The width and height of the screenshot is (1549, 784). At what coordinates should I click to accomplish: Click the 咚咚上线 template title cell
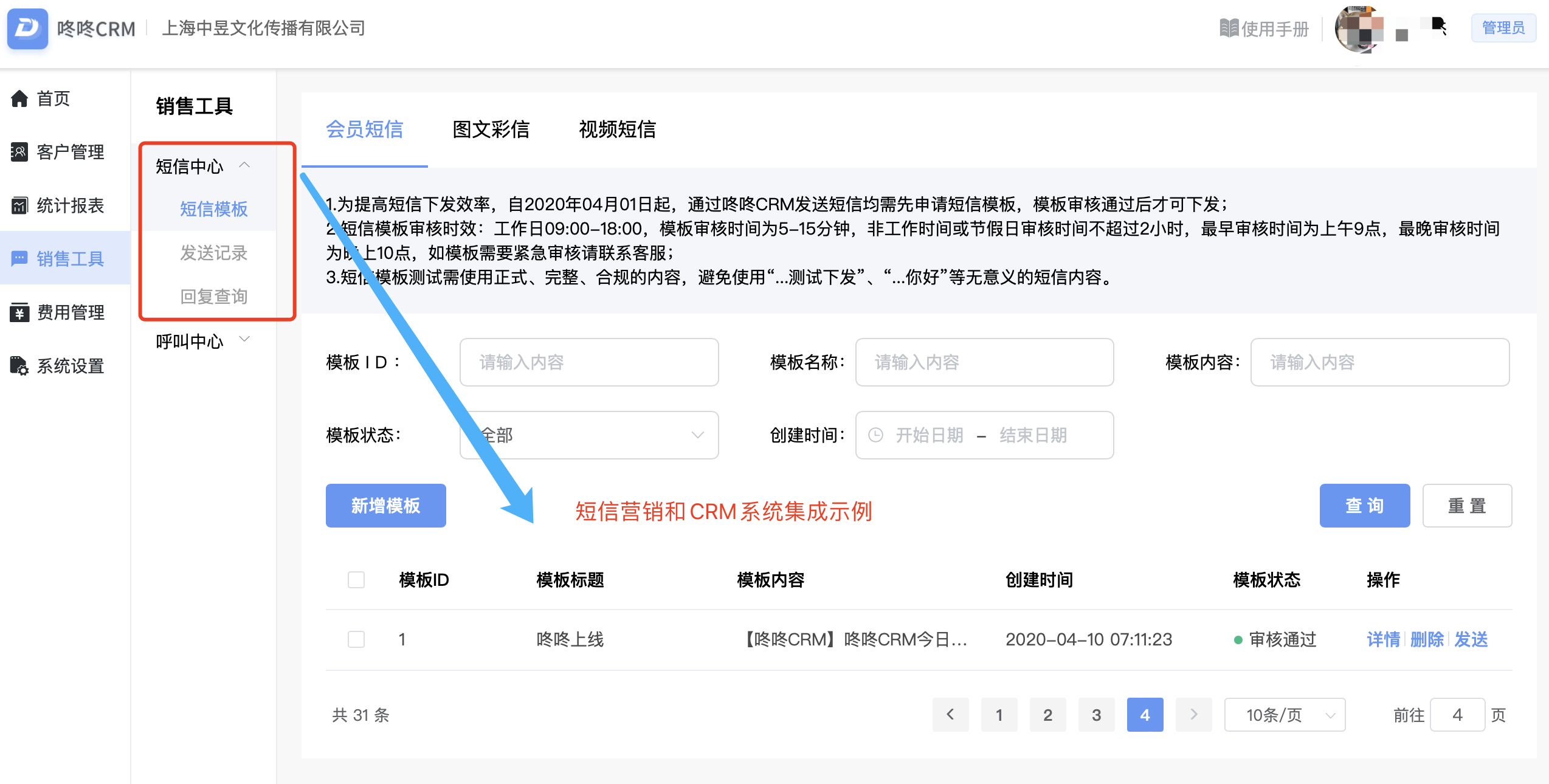tap(570, 639)
